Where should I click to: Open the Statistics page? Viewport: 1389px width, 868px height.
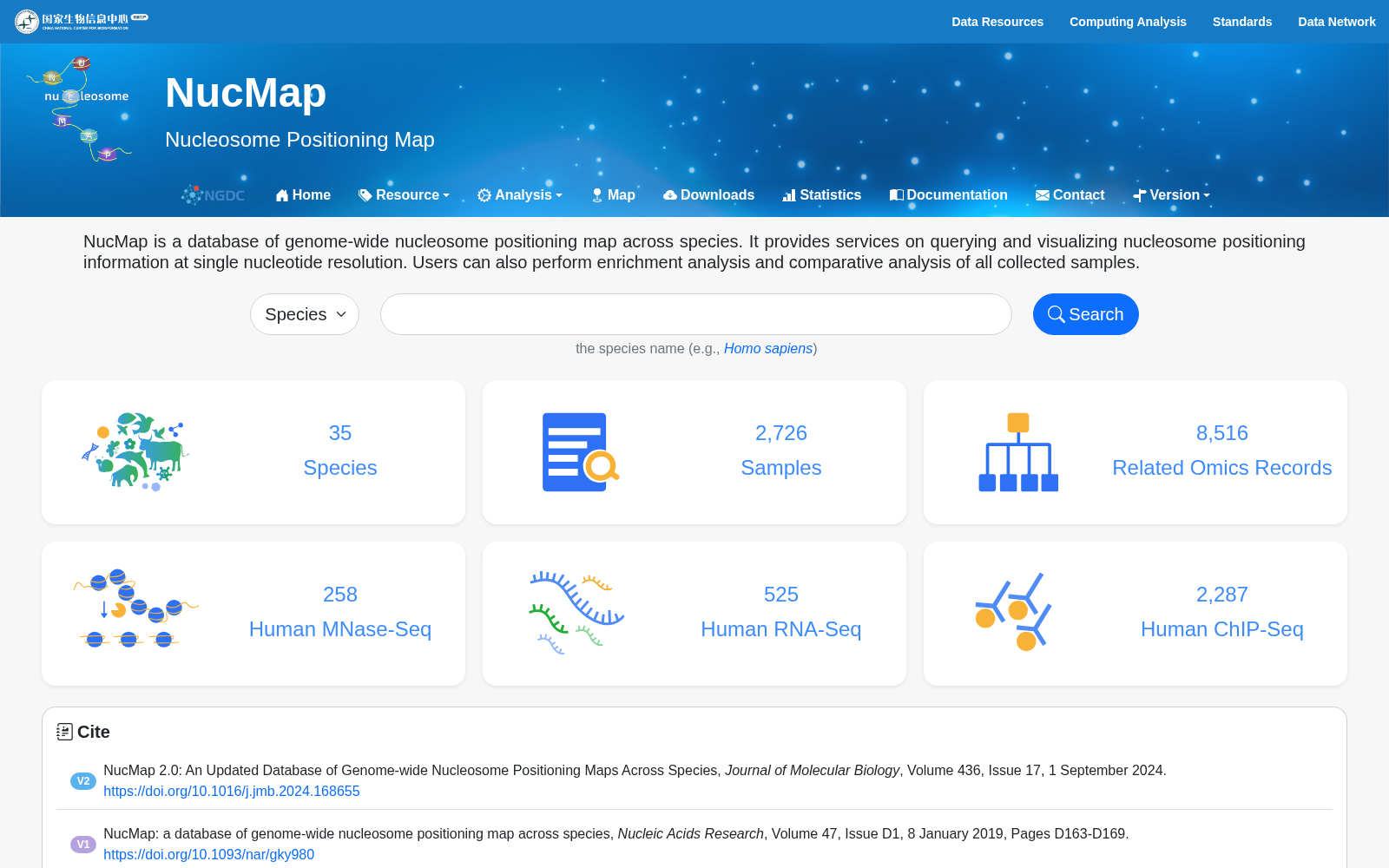click(822, 195)
